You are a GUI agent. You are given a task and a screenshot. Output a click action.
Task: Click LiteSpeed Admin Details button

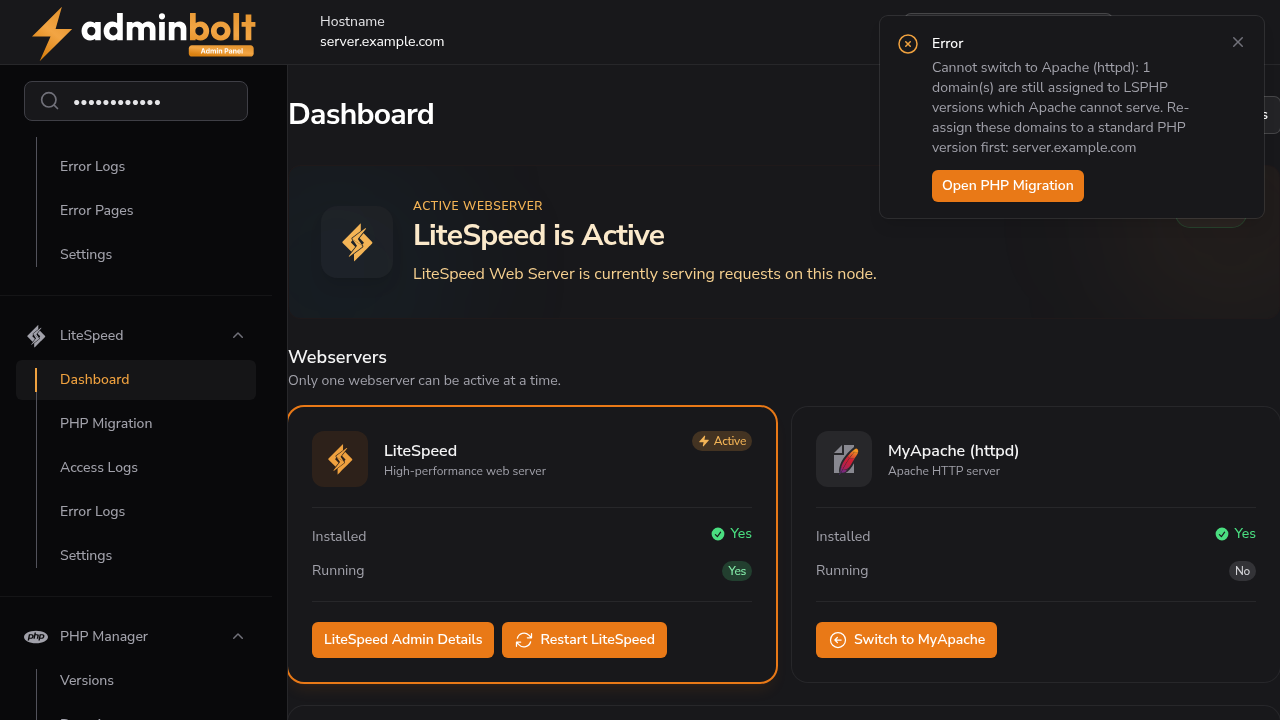click(403, 640)
